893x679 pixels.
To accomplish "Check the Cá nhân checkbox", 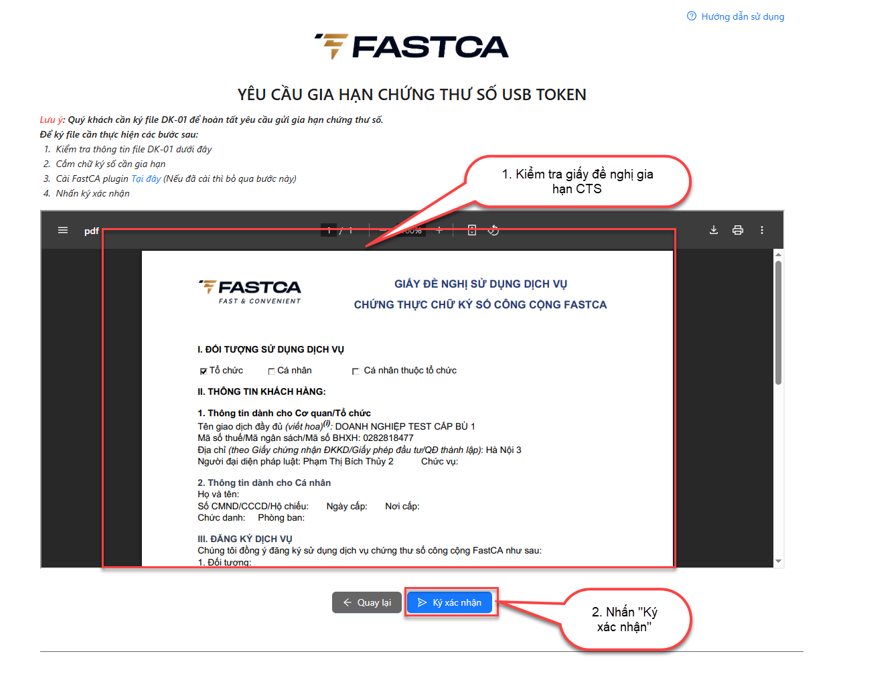I will pyautogui.click(x=271, y=371).
